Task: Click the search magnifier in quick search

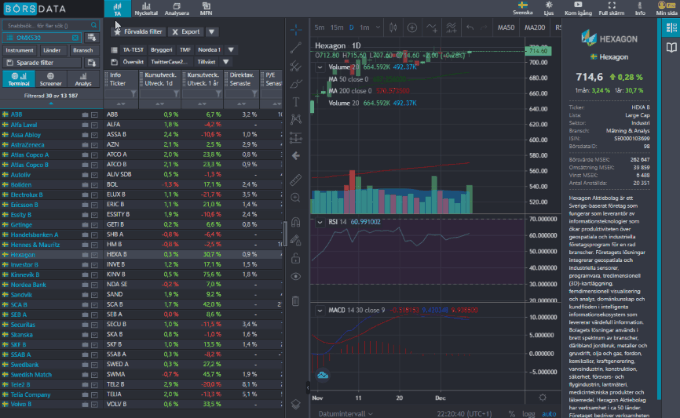Action: [94, 25]
